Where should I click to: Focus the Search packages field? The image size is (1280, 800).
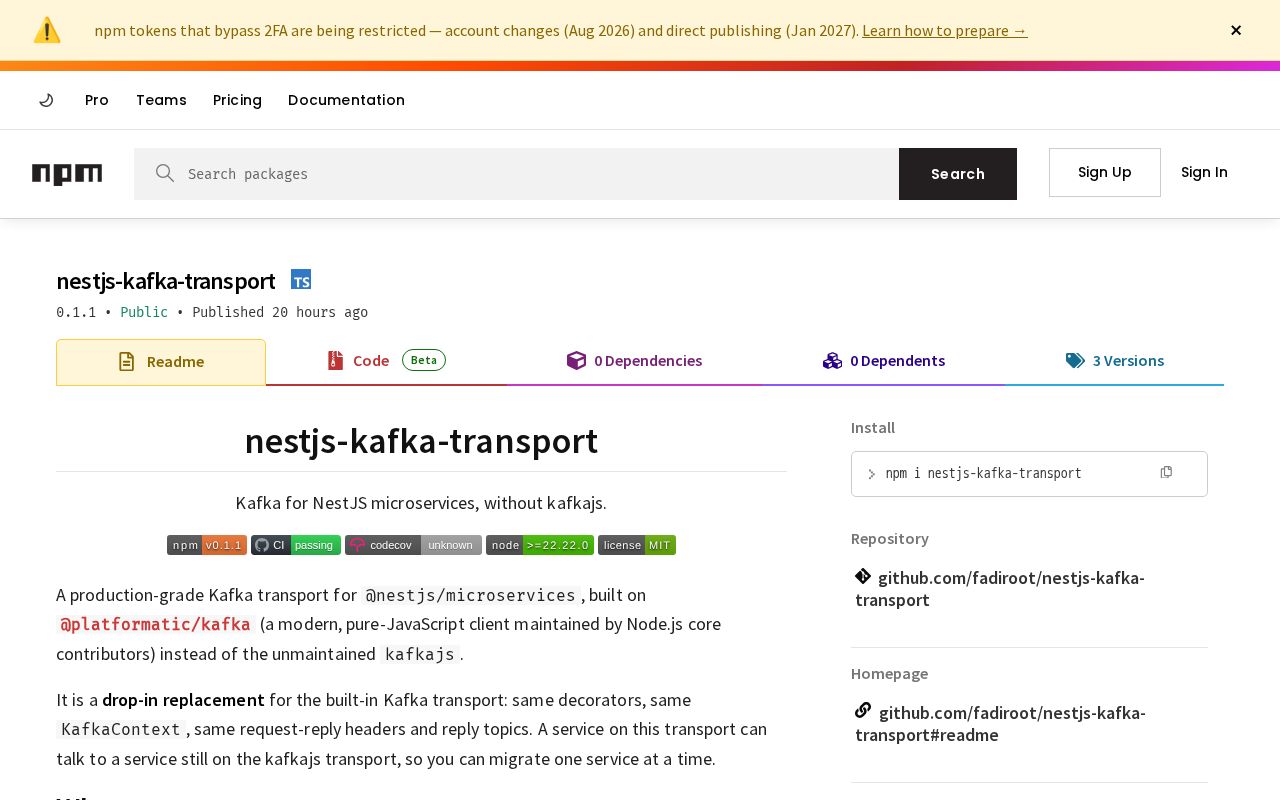[516, 174]
